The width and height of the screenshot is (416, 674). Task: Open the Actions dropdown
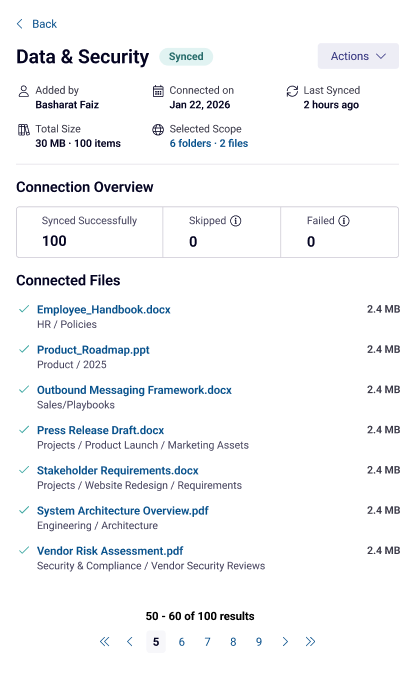(x=358, y=56)
